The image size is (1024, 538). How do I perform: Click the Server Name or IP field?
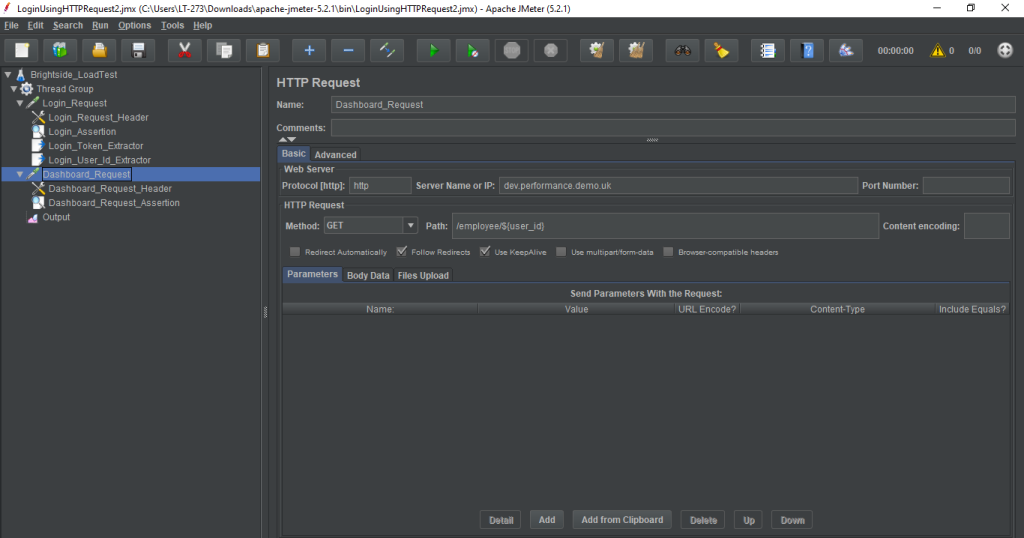coord(678,185)
